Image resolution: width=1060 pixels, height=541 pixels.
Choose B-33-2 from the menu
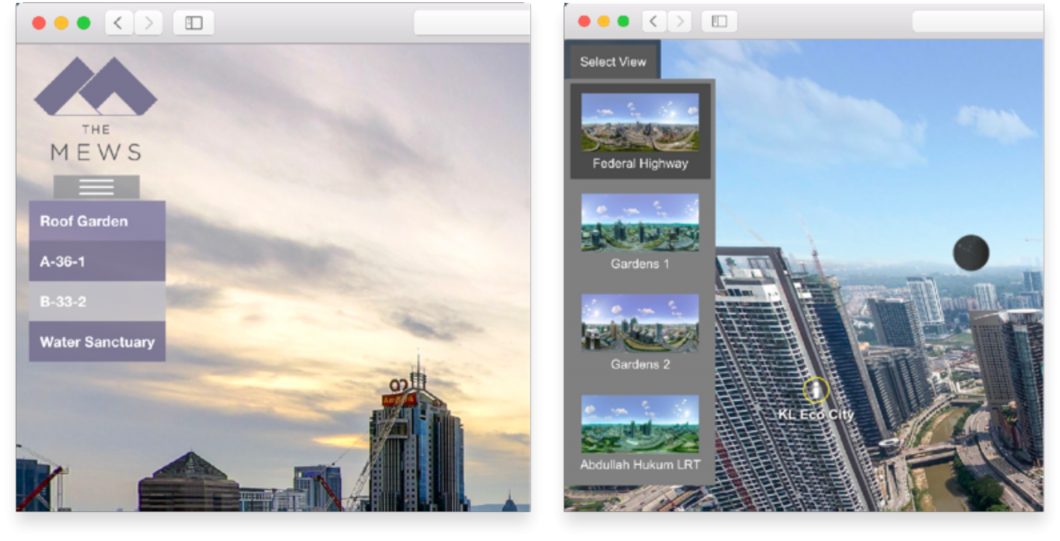[x=97, y=301]
